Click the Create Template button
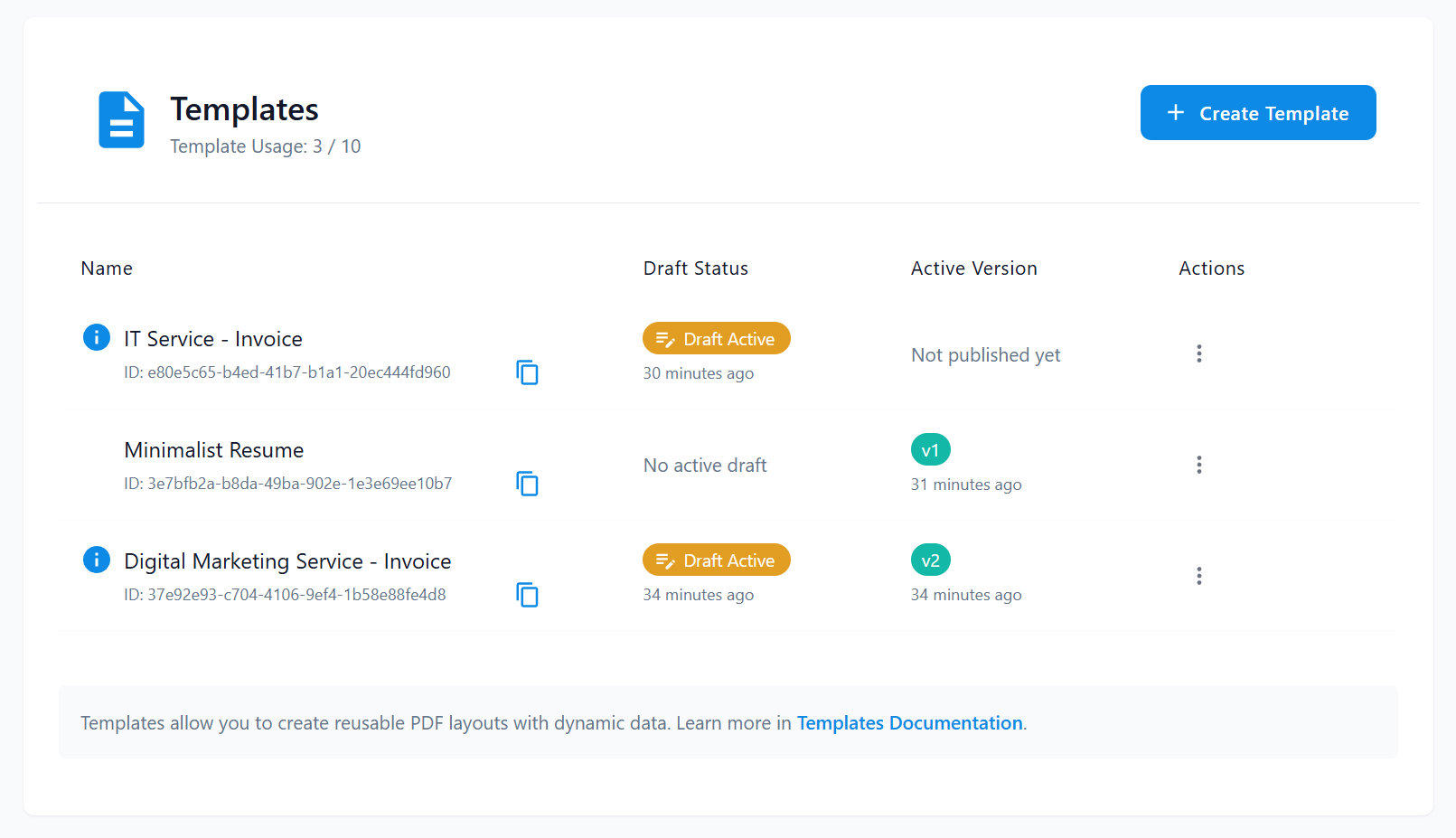 pos(1257,112)
